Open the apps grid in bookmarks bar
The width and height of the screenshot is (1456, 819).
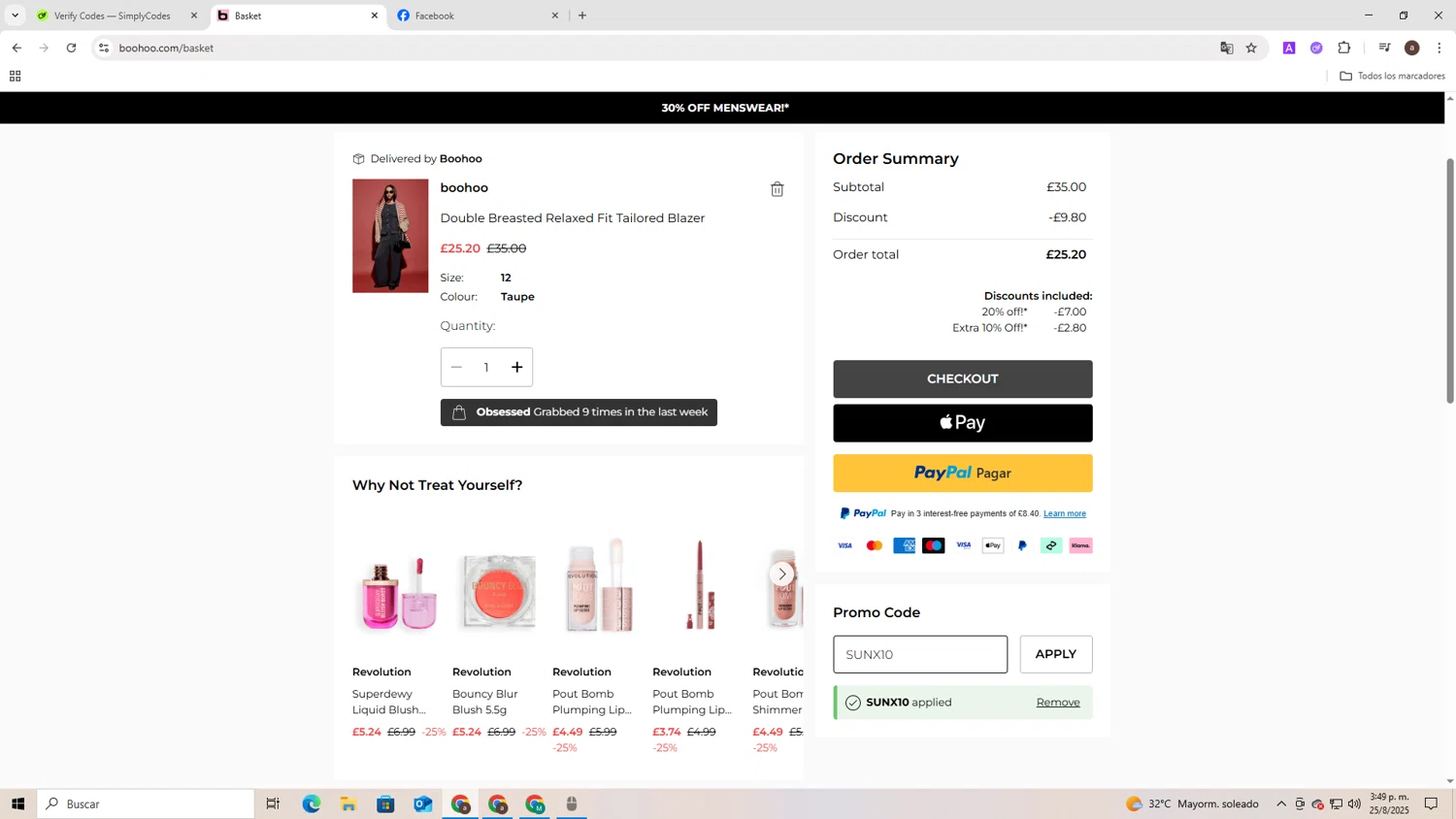click(15, 76)
